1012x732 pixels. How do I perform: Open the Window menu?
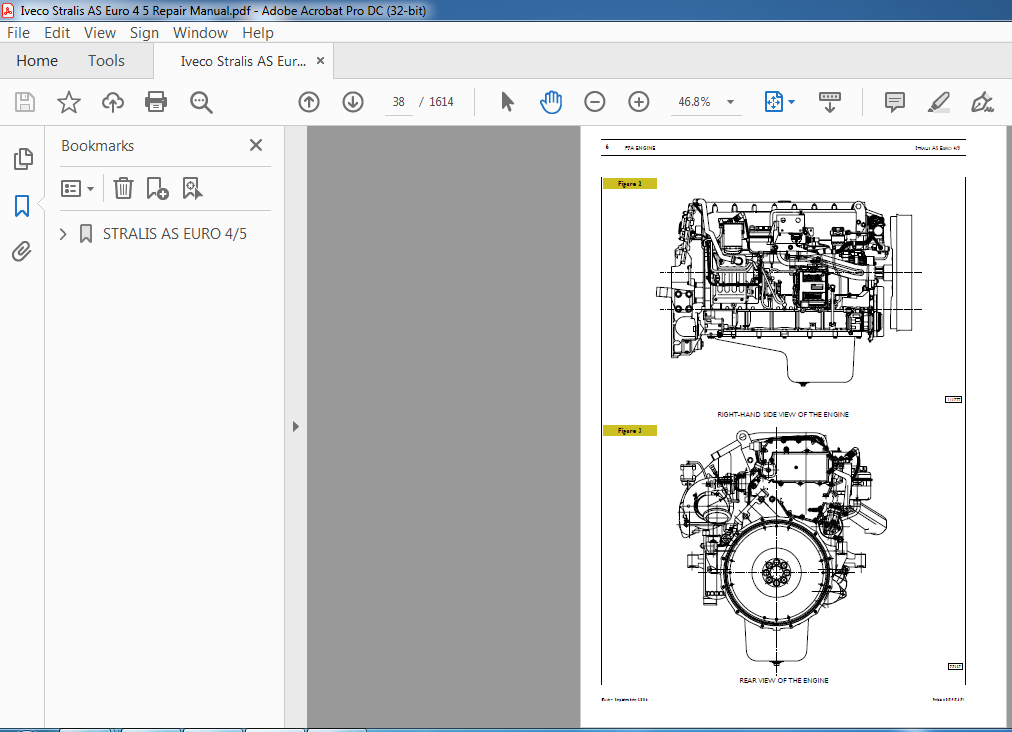click(x=200, y=33)
